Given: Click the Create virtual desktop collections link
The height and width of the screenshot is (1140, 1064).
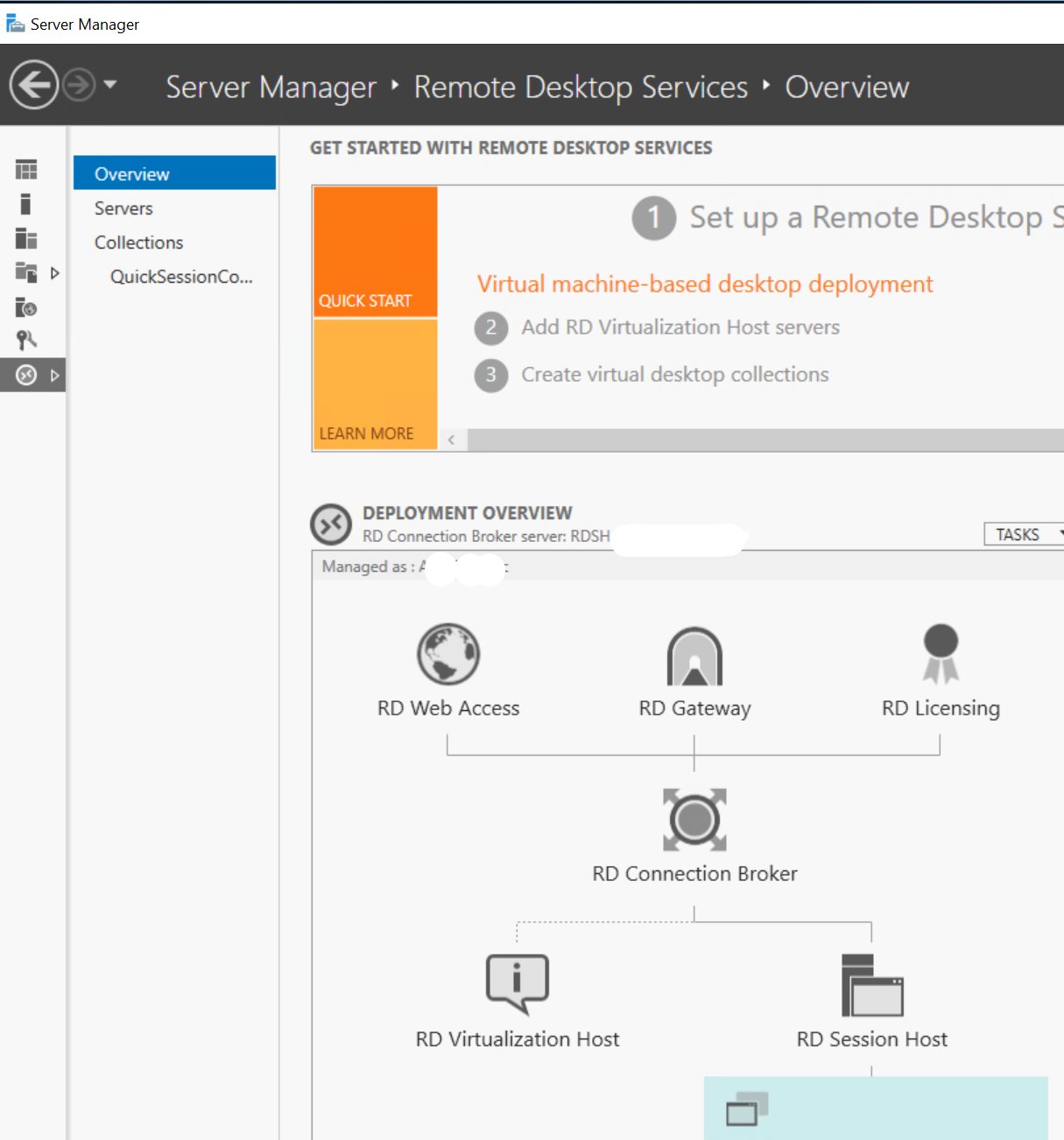Looking at the screenshot, I should 674,375.
